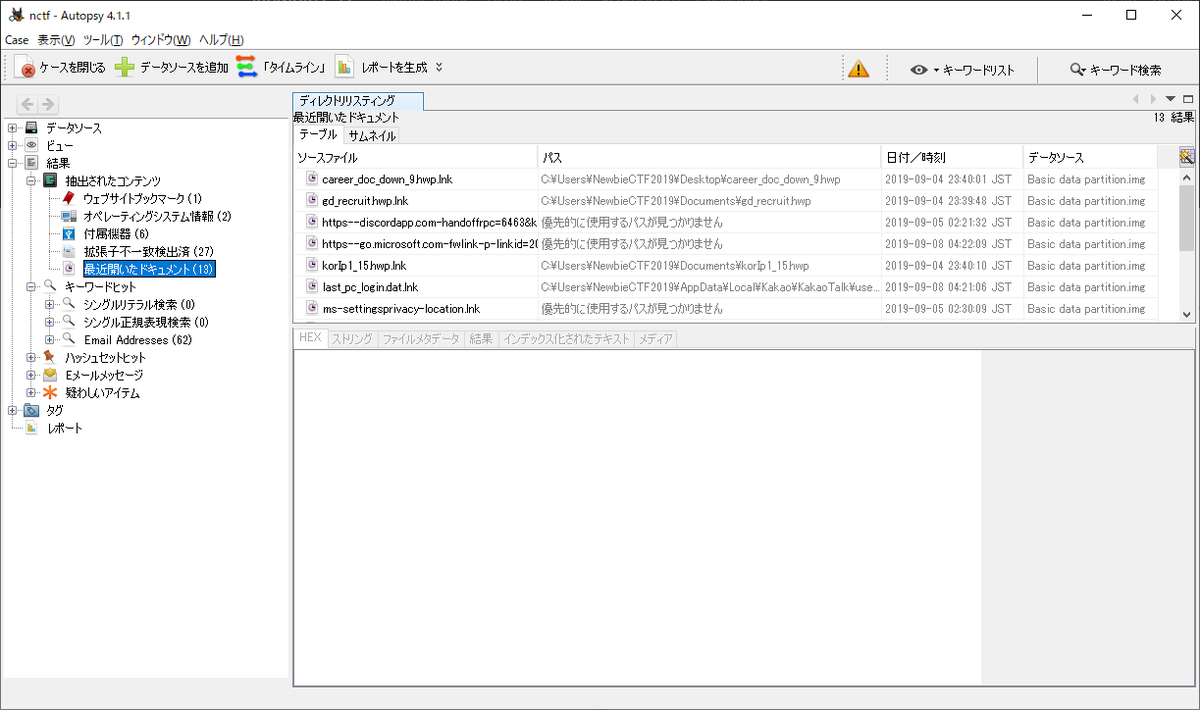Click the warning triangle icon in the toolbar

pos(859,68)
